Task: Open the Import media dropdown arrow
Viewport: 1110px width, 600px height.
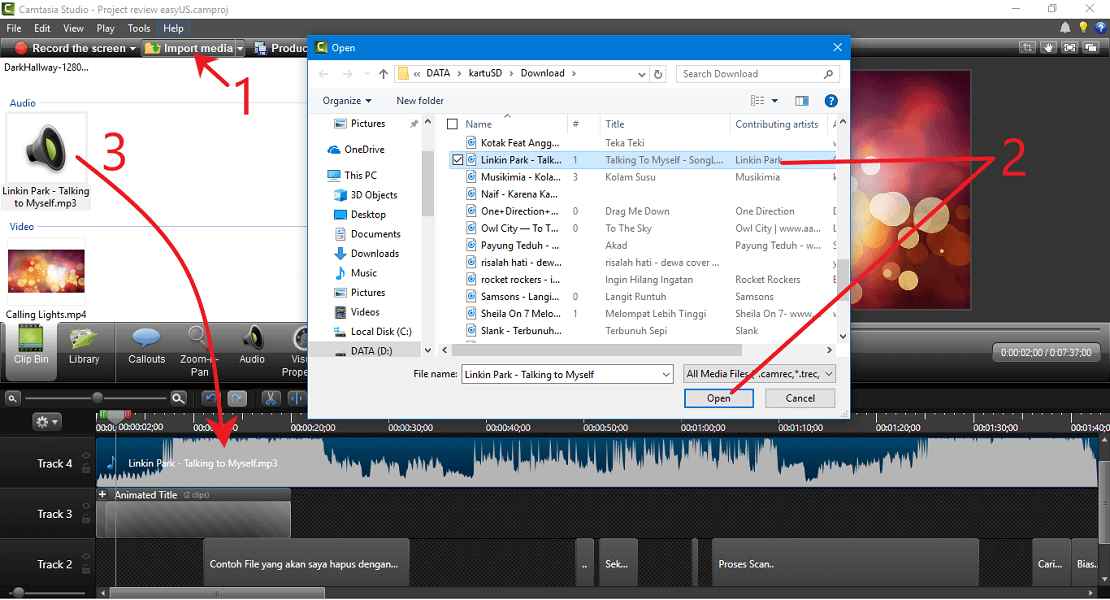Action: coord(240,48)
